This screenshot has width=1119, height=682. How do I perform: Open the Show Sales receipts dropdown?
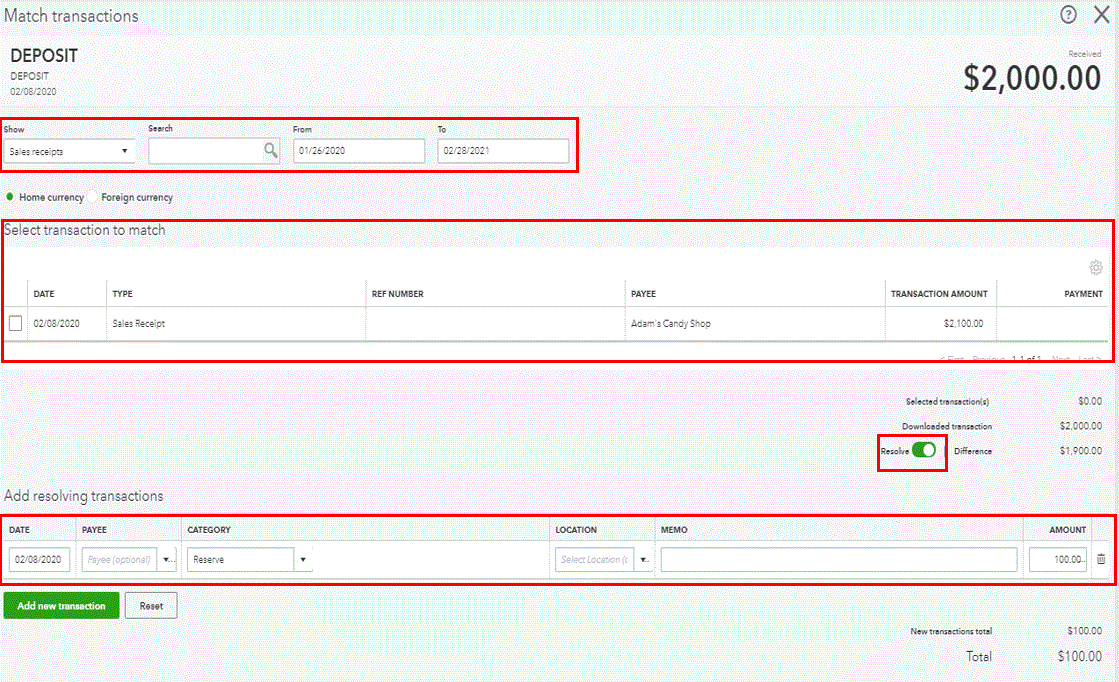[x=69, y=151]
